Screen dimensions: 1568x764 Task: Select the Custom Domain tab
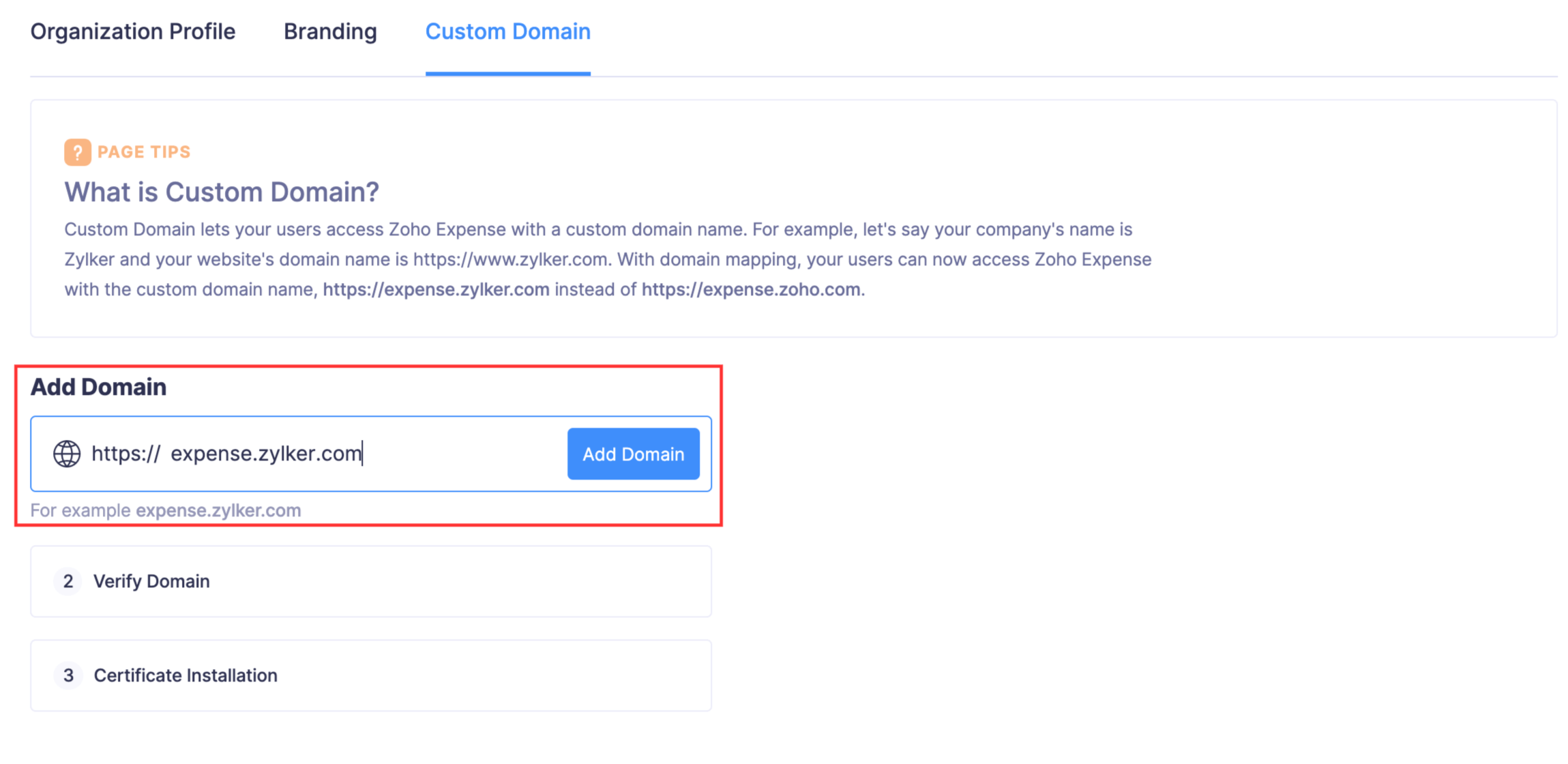pyautogui.click(x=507, y=31)
